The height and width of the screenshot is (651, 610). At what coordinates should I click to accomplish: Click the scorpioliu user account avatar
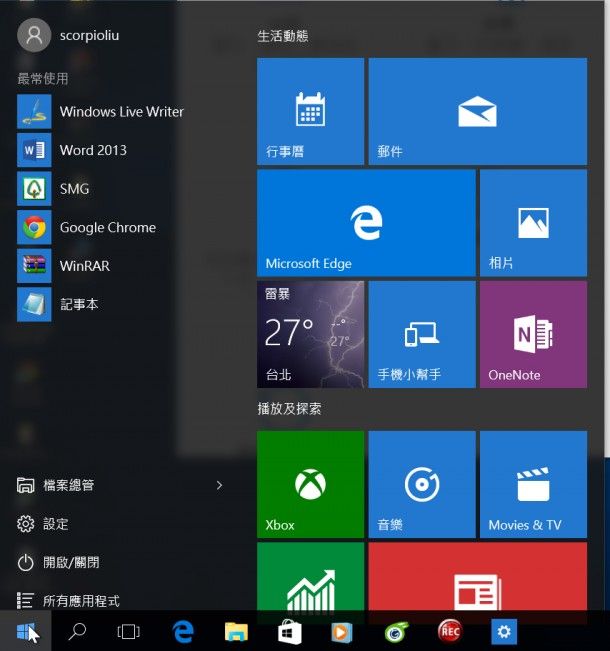point(34,35)
